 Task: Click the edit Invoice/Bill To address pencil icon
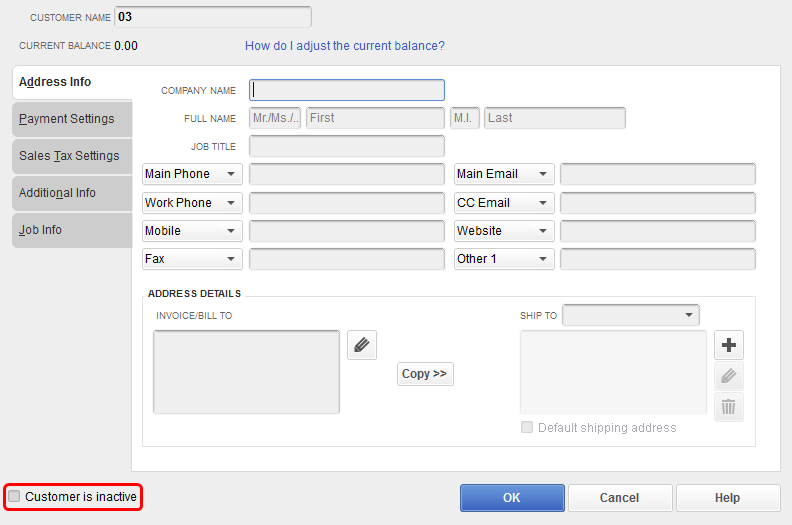click(361, 346)
